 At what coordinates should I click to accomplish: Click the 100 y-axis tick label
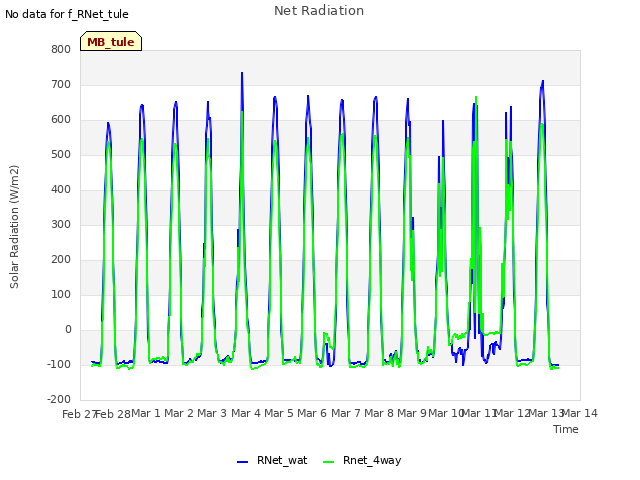click(x=61, y=294)
